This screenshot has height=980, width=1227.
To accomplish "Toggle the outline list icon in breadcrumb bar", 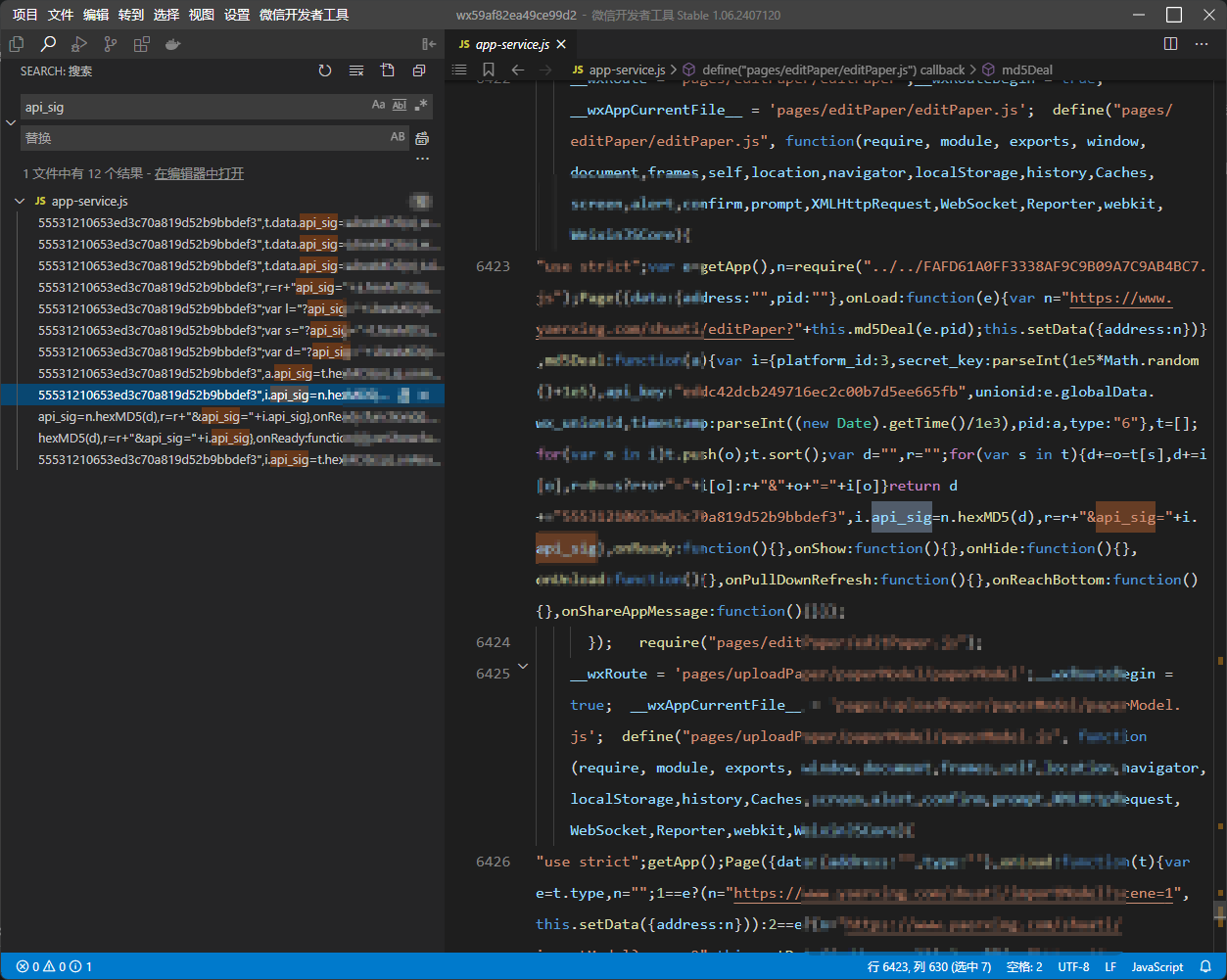I will coord(459,70).
